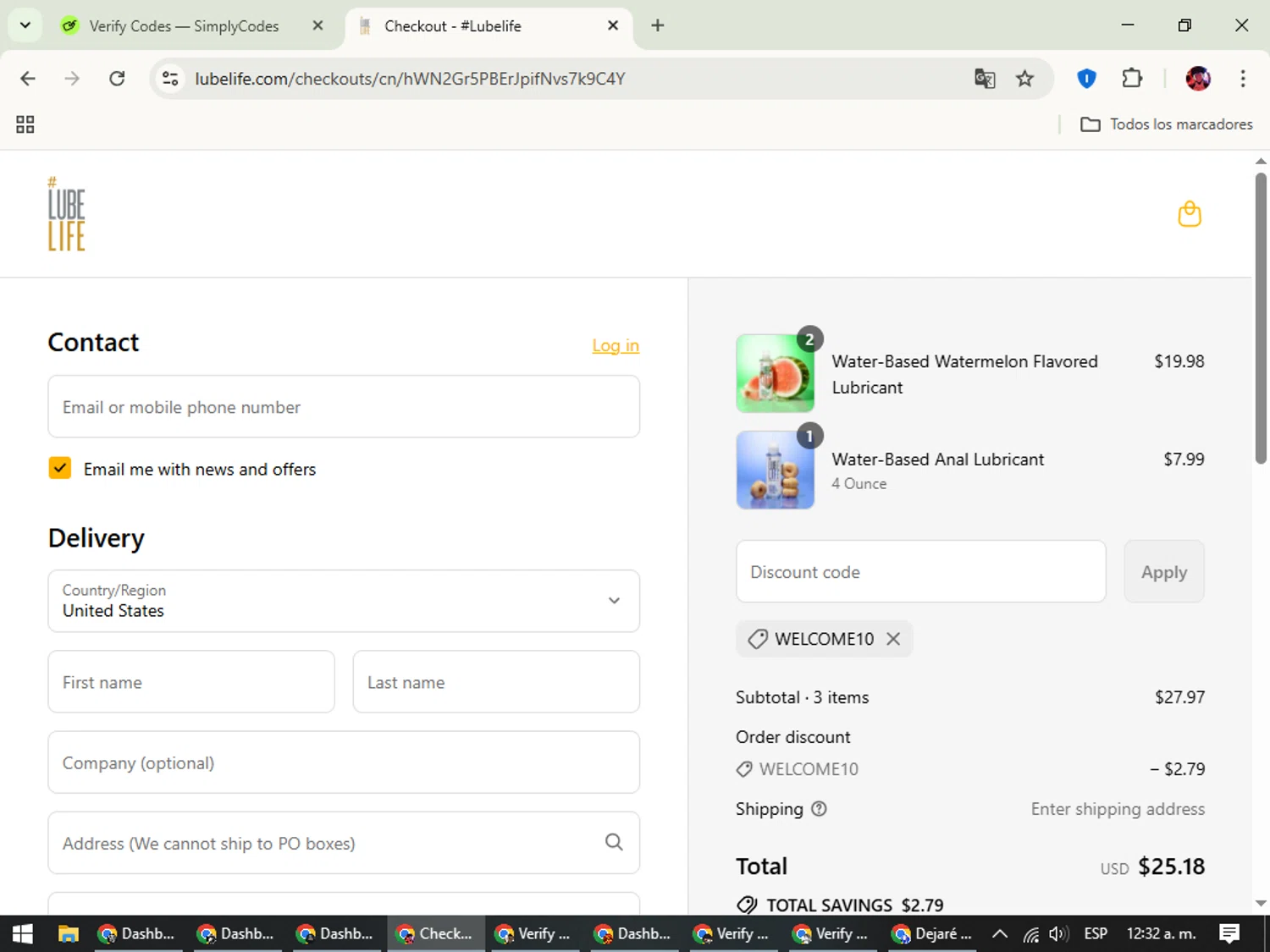Click the Log in link

616,345
